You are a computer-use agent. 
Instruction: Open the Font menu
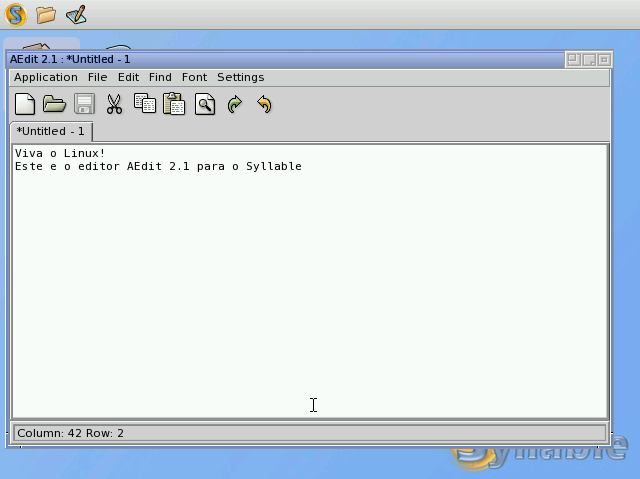pos(194,77)
